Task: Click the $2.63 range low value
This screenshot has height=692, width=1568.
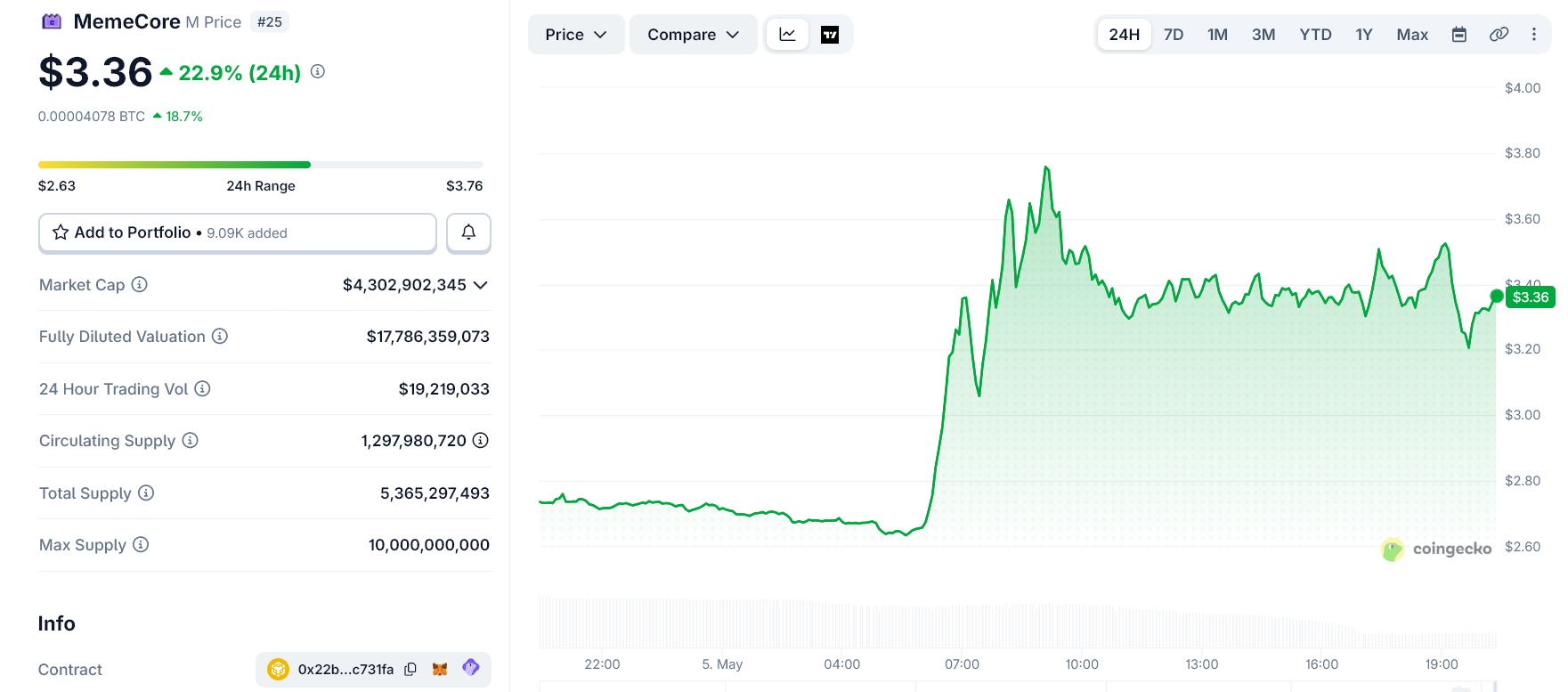Action: pyautogui.click(x=57, y=186)
